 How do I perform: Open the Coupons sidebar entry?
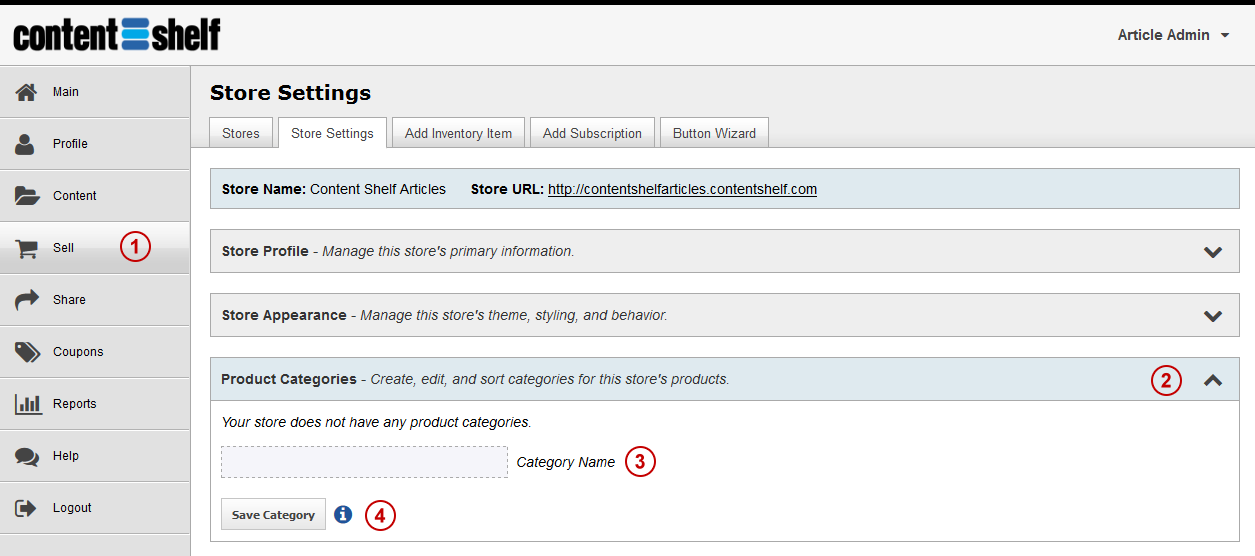(95, 352)
